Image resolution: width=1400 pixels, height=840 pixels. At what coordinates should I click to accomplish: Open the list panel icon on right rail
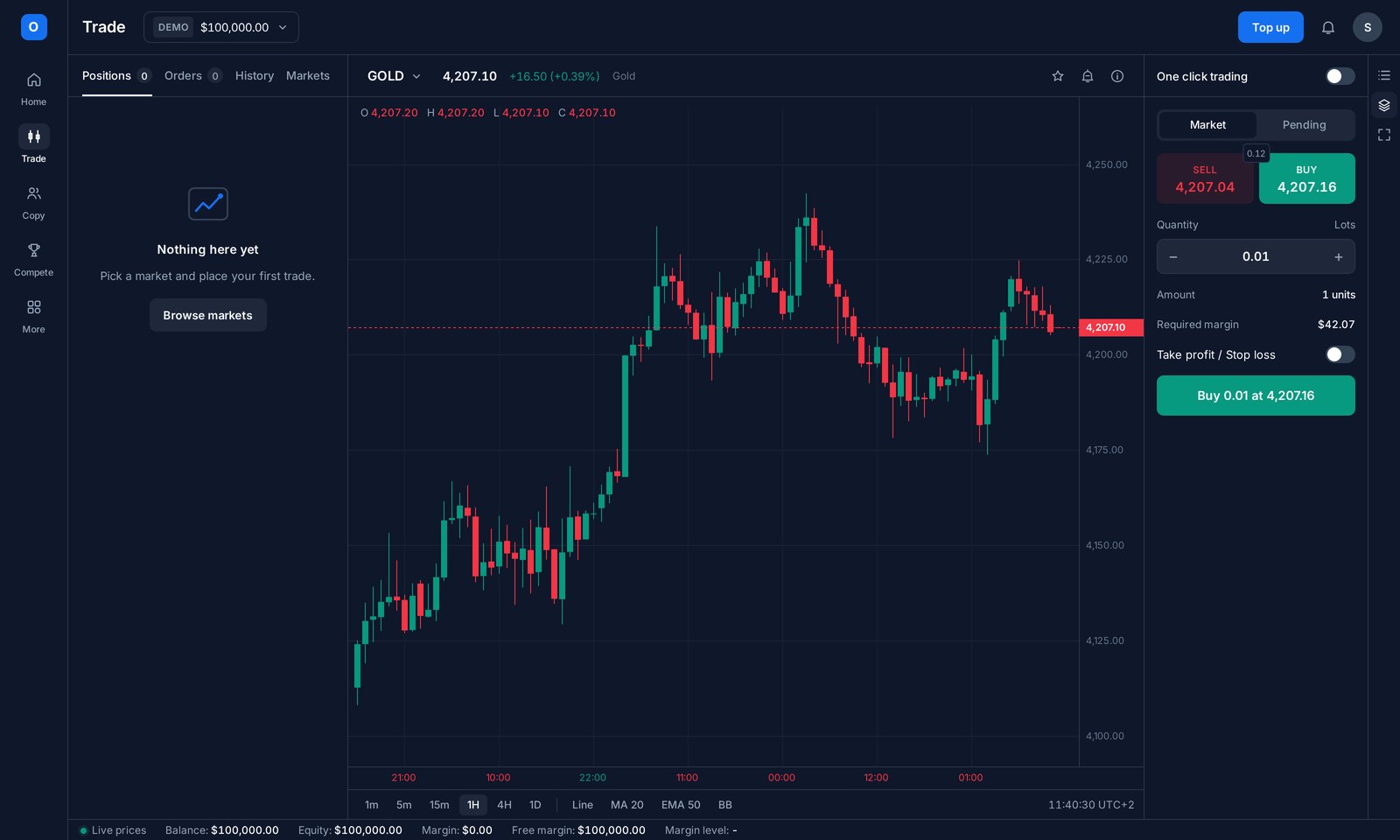[1383, 76]
